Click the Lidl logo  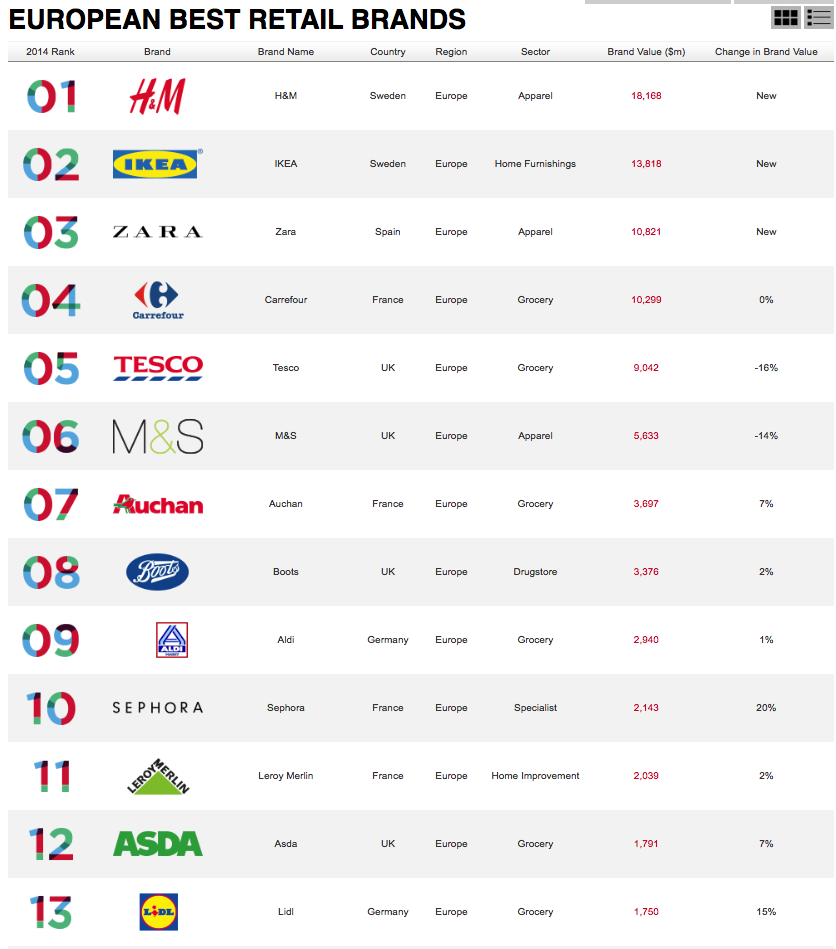(x=159, y=911)
